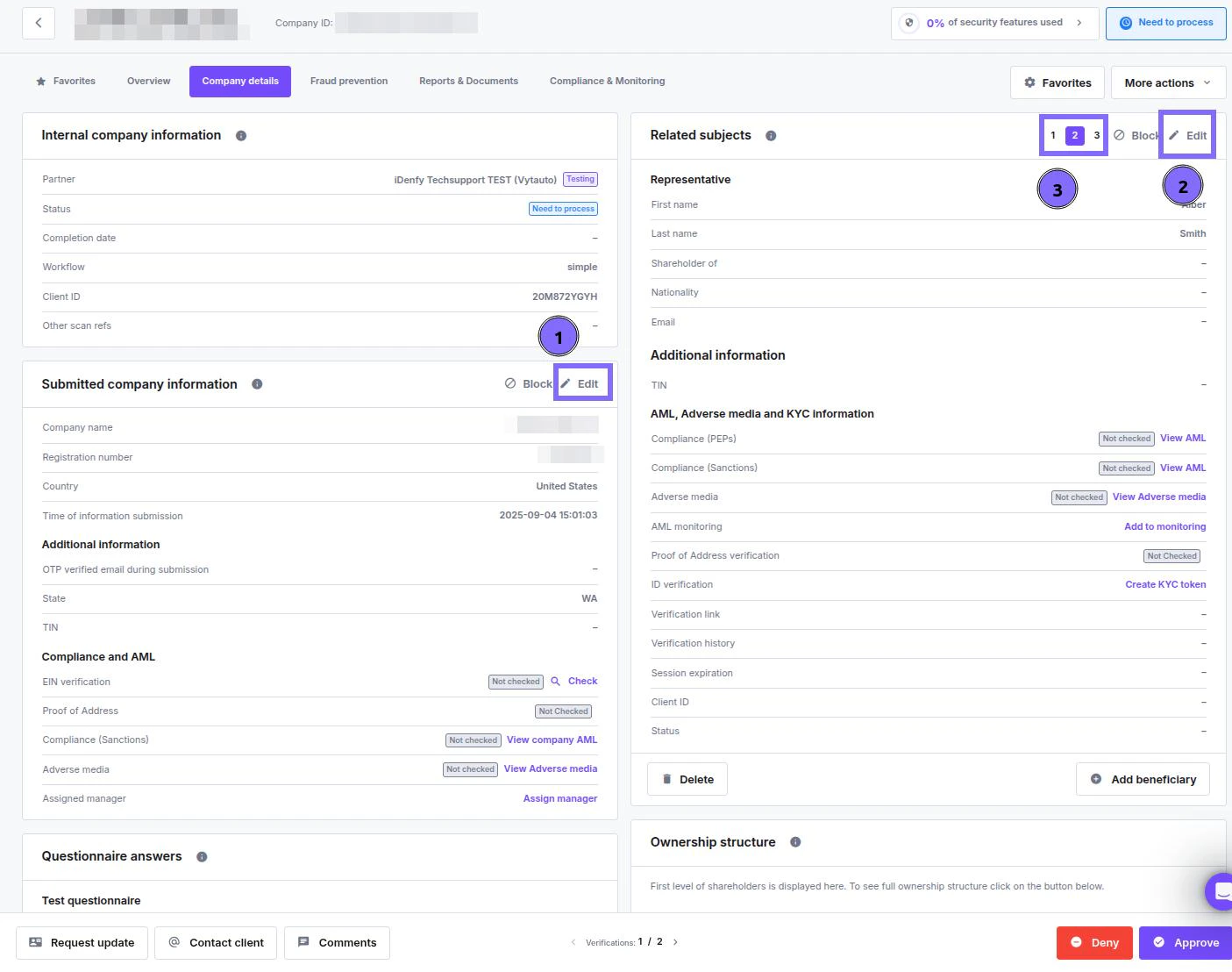Image resolution: width=1232 pixels, height=972 pixels.
Task: Click Assign manager link
Action: coord(560,799)
